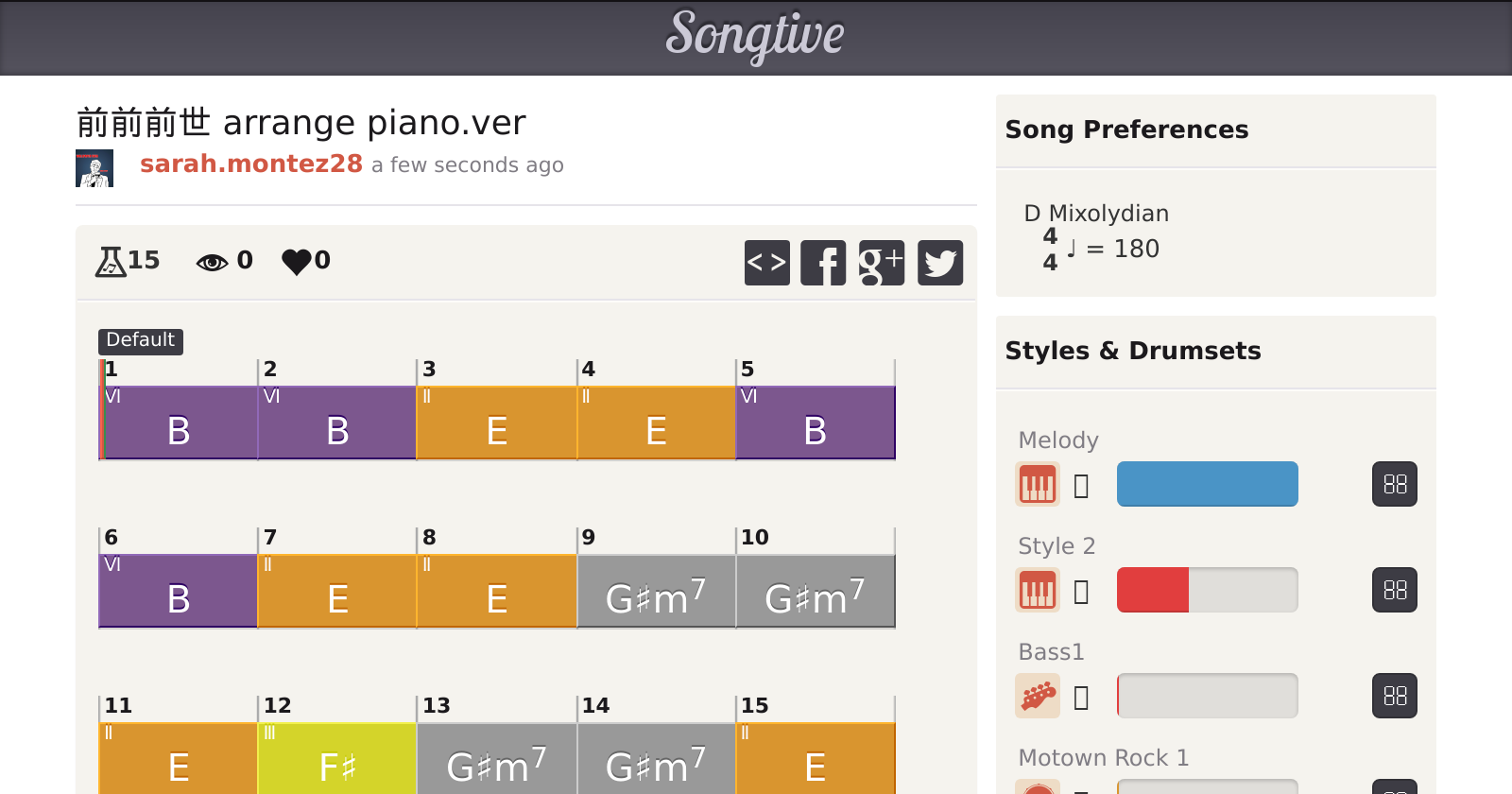Click the flask icon next to 15
Screen dimensions: 1512x794
(x=111, y=261)
